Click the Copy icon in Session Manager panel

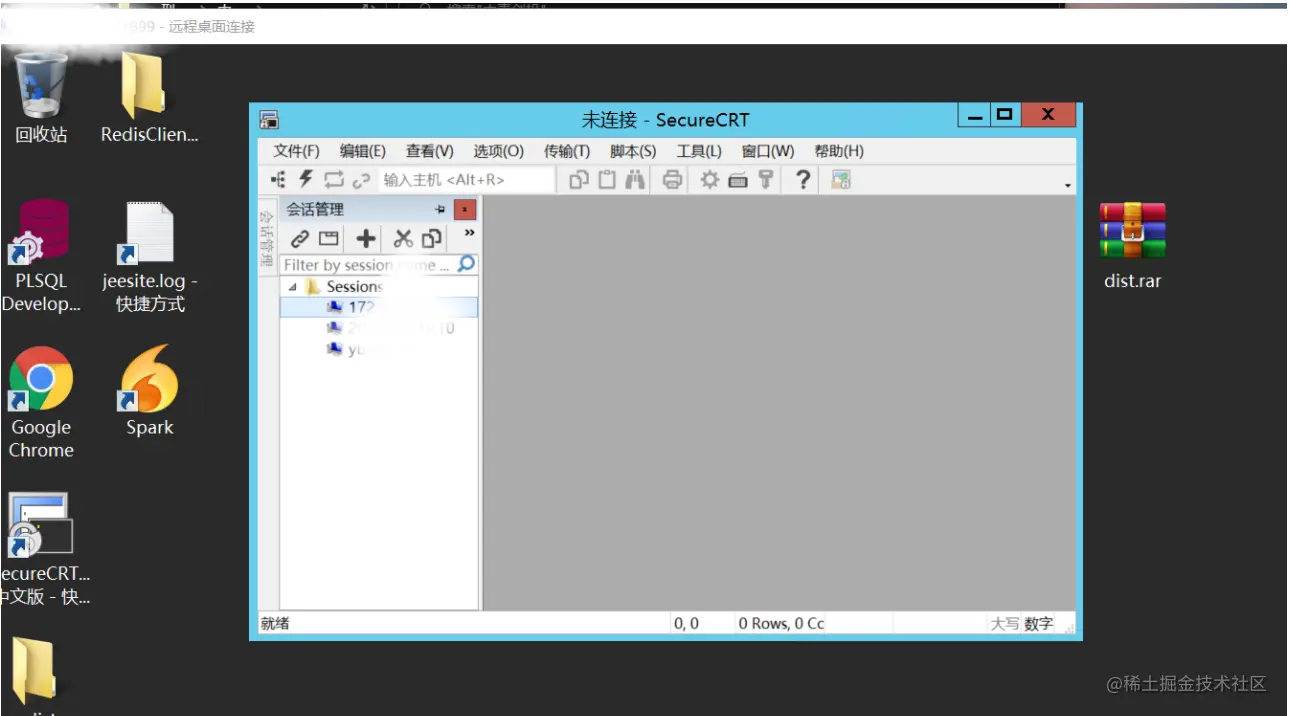pos(432,239)
